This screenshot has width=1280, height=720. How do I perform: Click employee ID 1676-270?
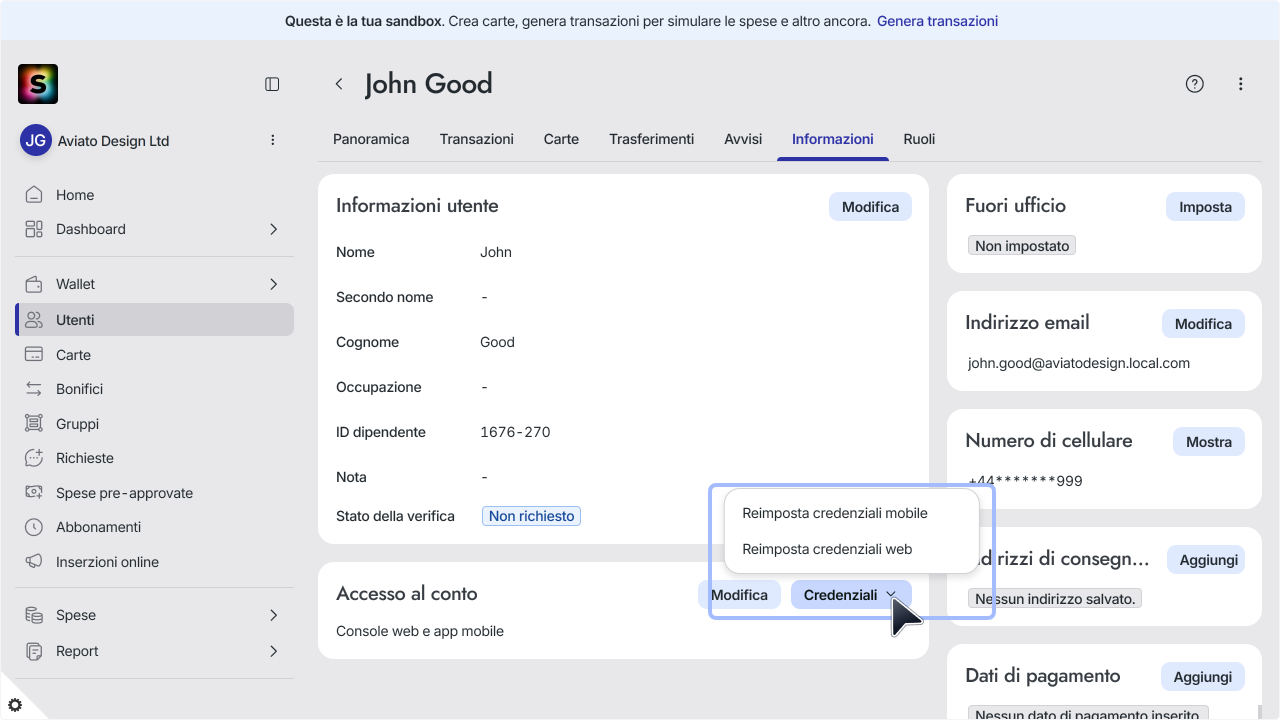[x=515, y=432]
